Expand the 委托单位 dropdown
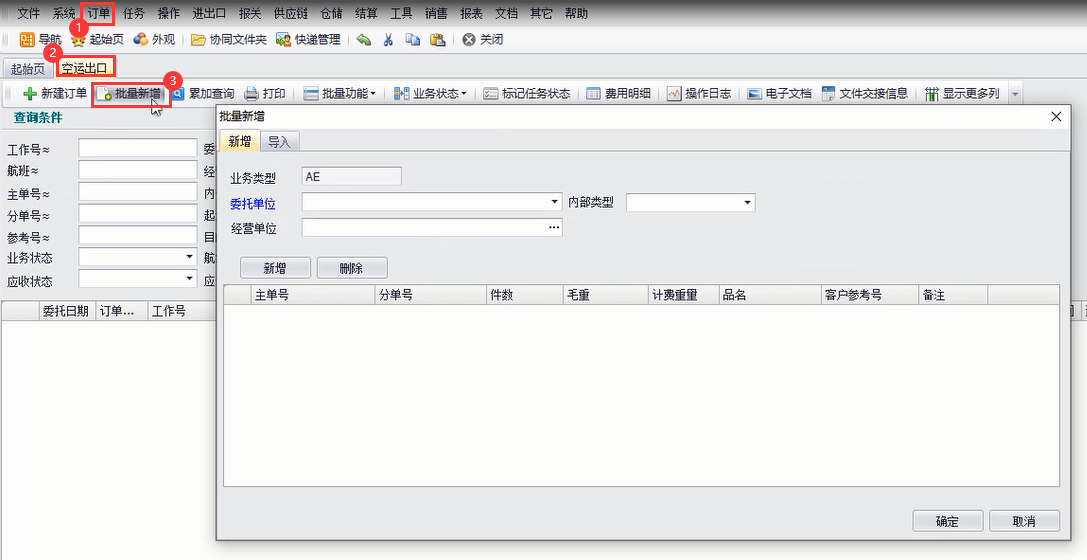Screen dimensions: 1087x560 (x=554, y=203)
